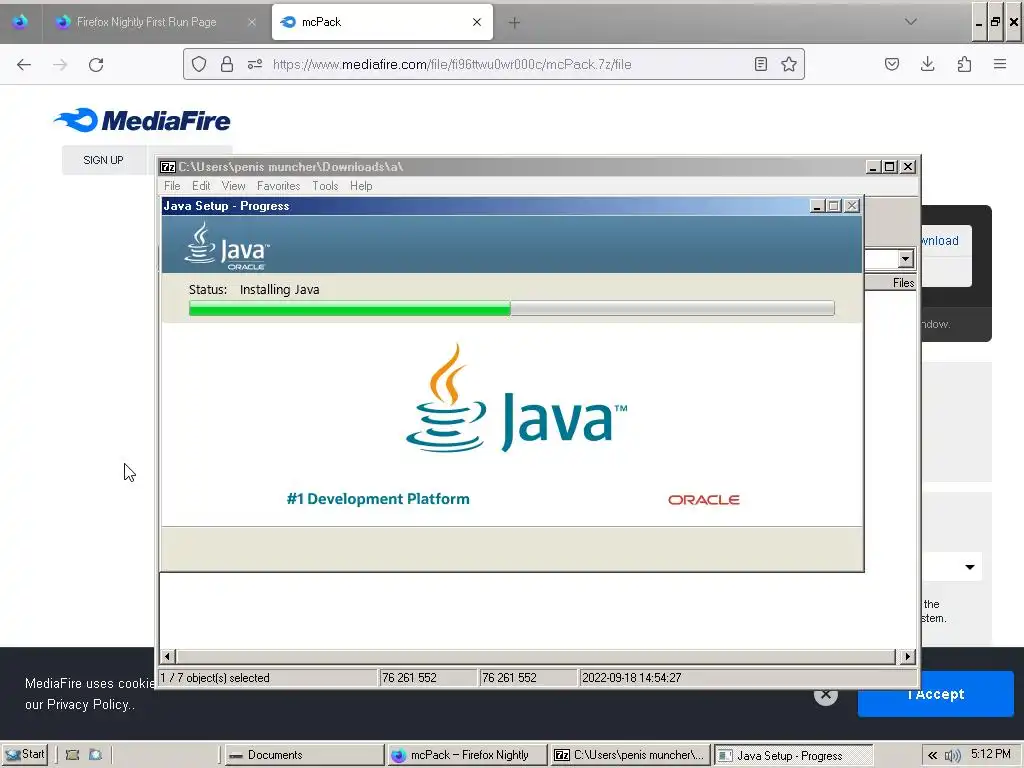Show site security padlock info
The image size is (1024, 768).
[x=227, y=64]
